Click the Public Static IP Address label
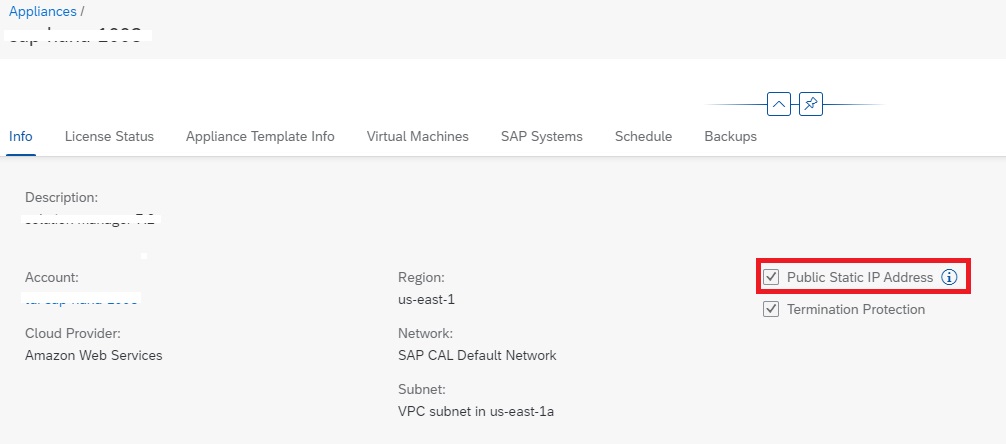Image resolution: width=1006 pixels, height=444 pixels. click(859, 277)
